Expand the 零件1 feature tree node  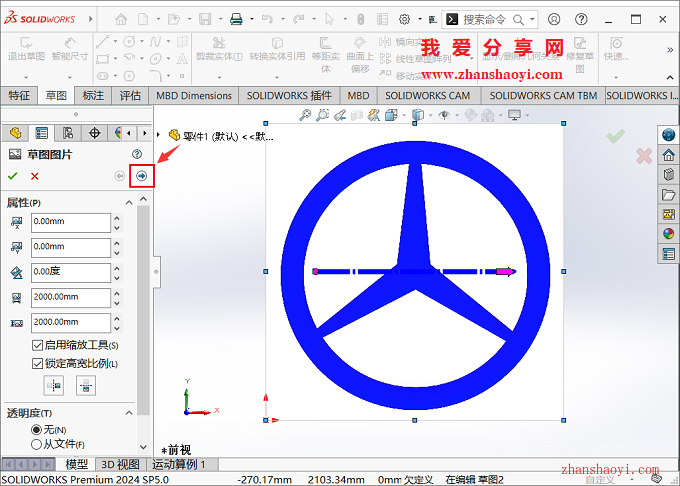159,134
